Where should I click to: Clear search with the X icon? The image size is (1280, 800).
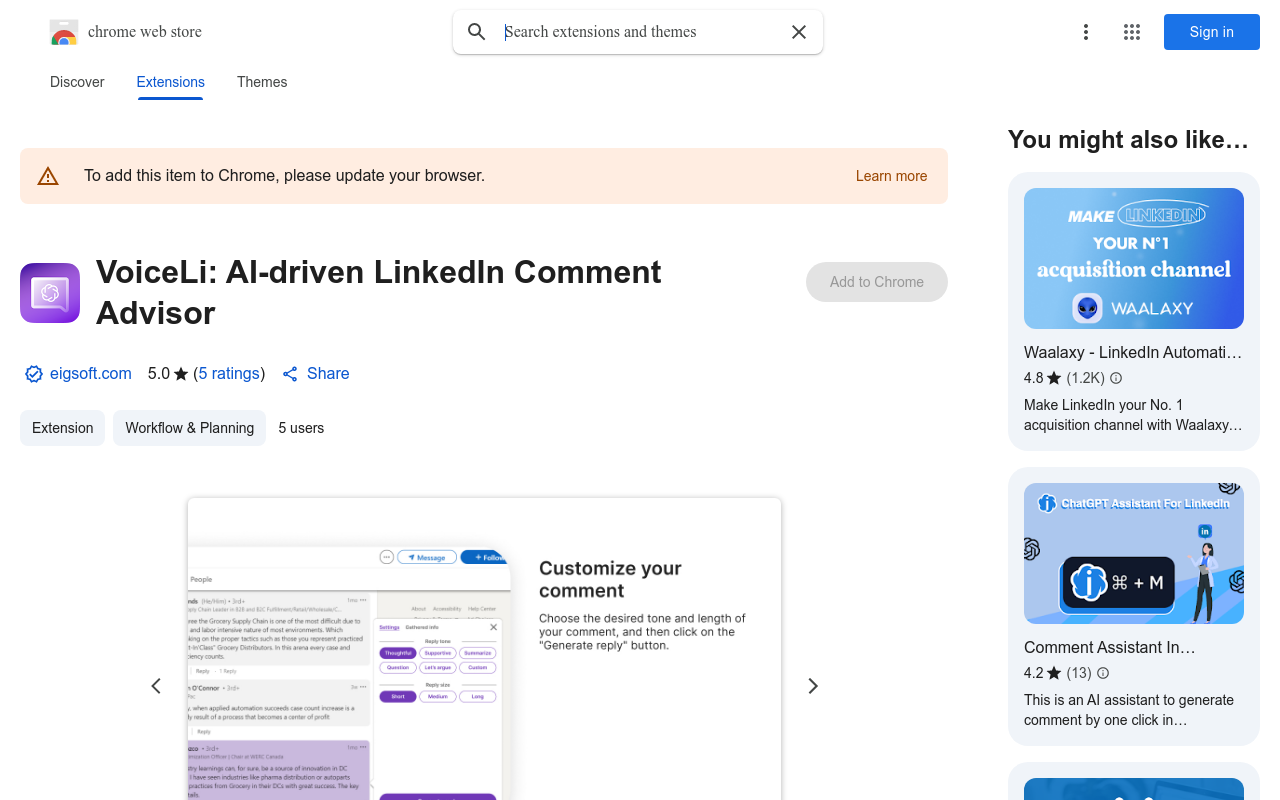[x=798, y=32]
